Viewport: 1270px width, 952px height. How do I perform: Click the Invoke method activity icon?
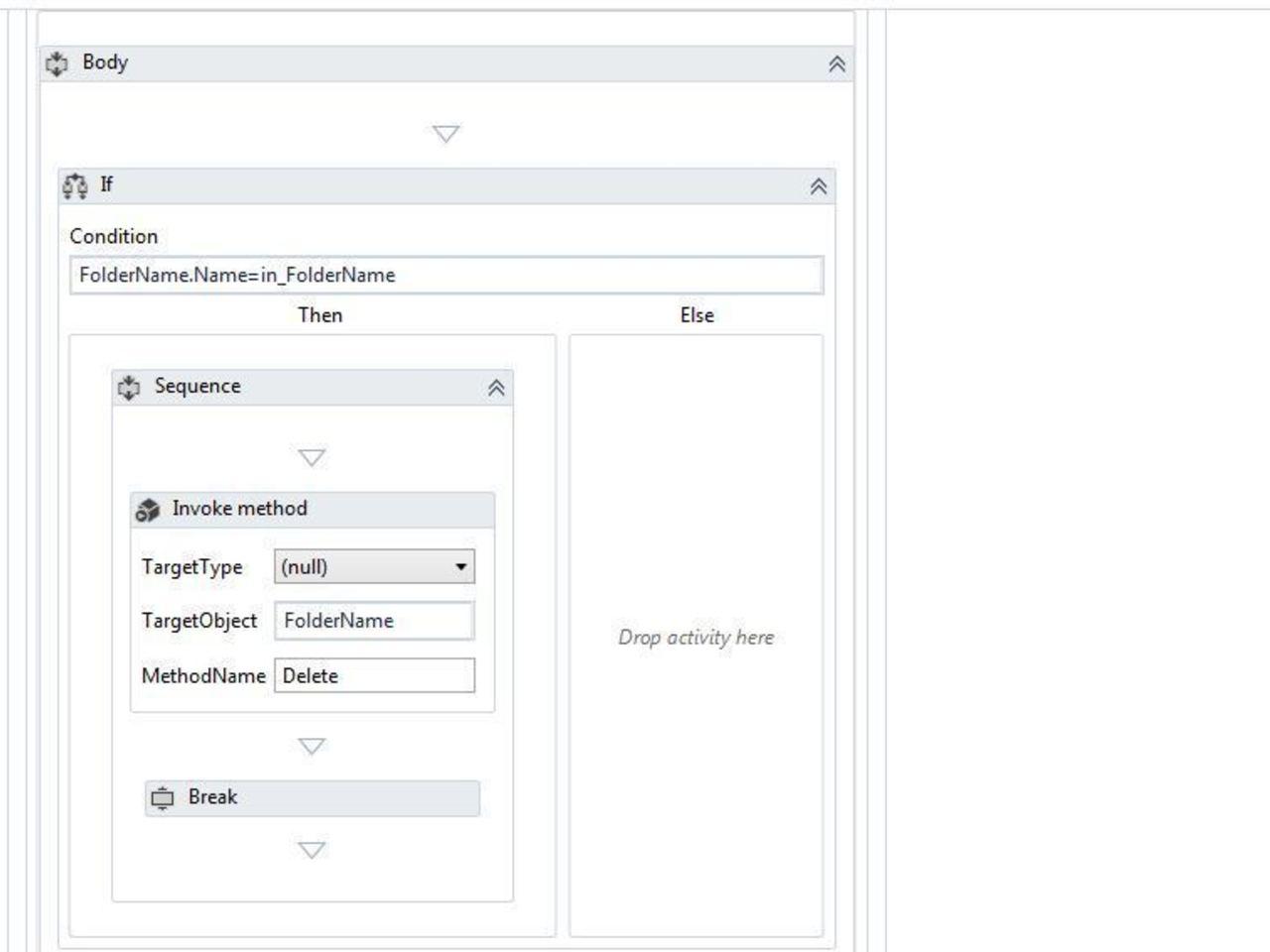coord(147,510)
